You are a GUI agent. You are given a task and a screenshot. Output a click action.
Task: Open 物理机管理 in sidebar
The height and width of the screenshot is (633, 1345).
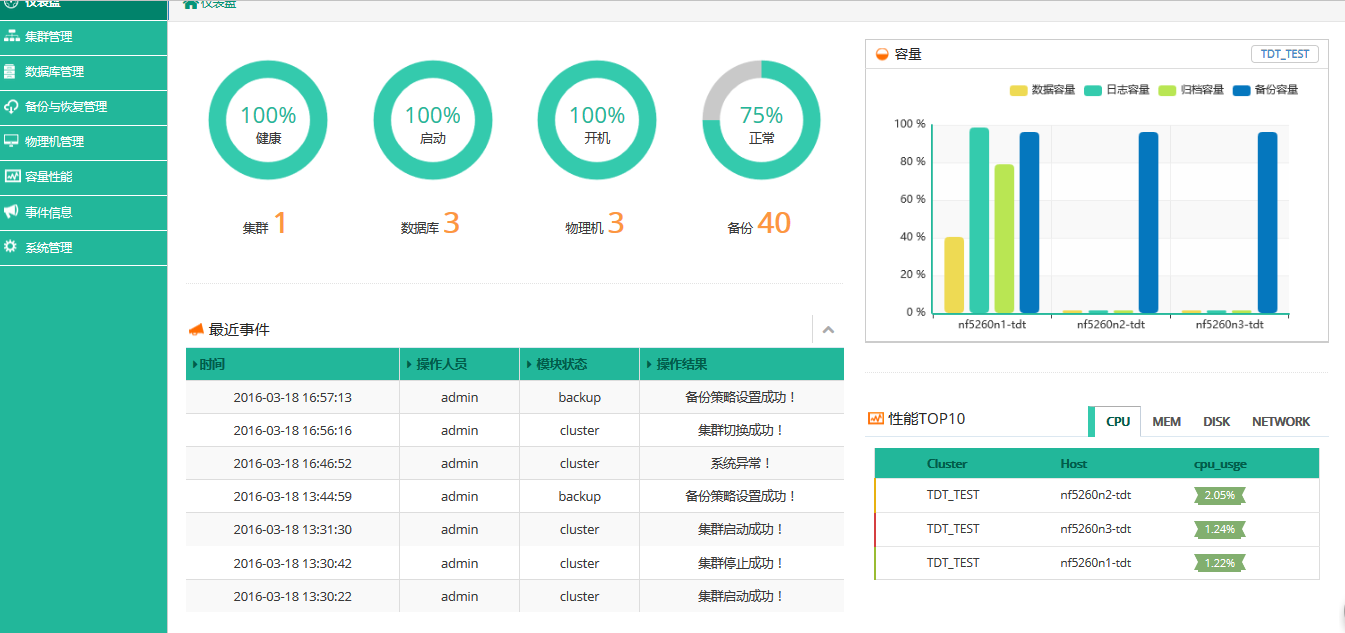click(x=83, y=142)
